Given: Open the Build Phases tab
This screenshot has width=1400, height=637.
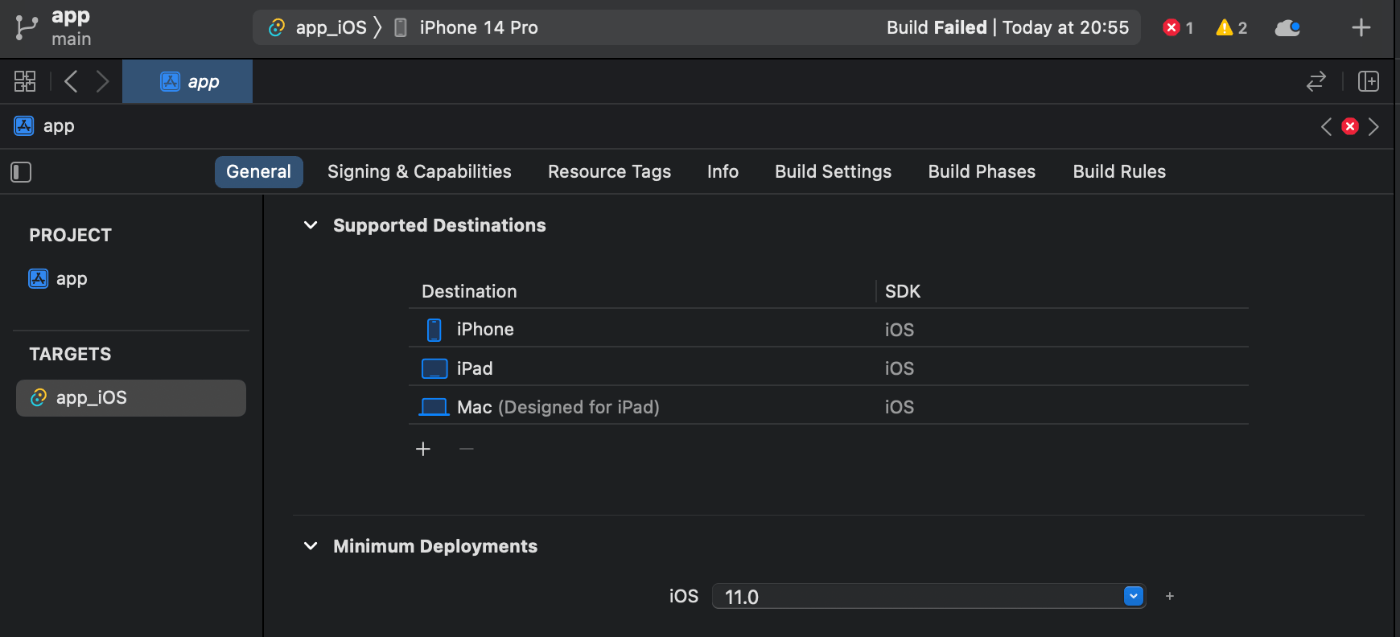Looking at the screenshot, I should (982, 172).
